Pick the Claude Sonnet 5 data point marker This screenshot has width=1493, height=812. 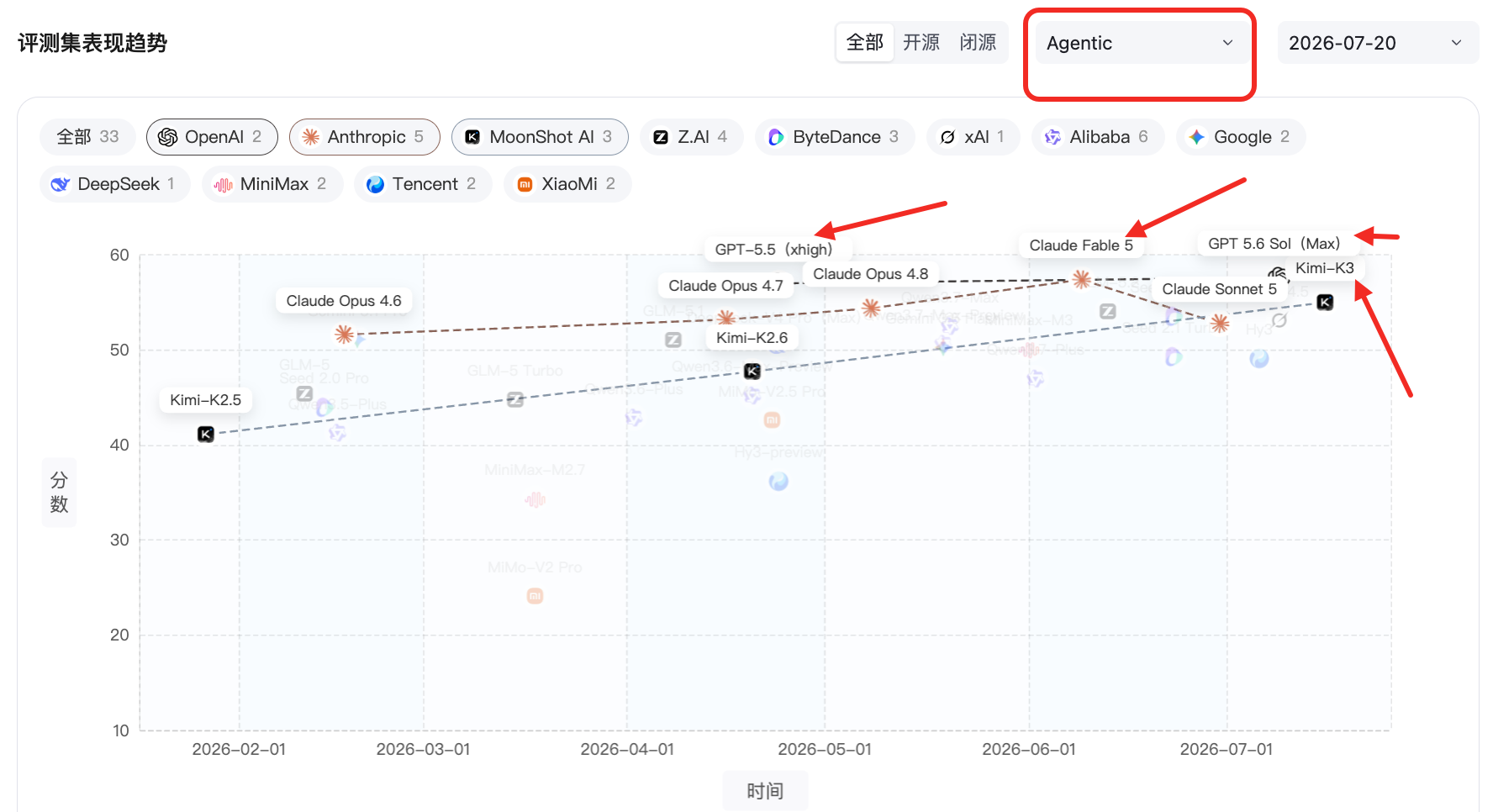click(x=1220, y=324)
